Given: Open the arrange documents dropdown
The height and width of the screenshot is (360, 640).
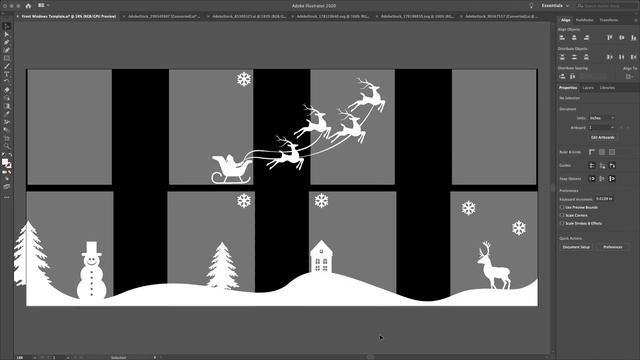Looking at the screenshot, I should coord(43,5).
